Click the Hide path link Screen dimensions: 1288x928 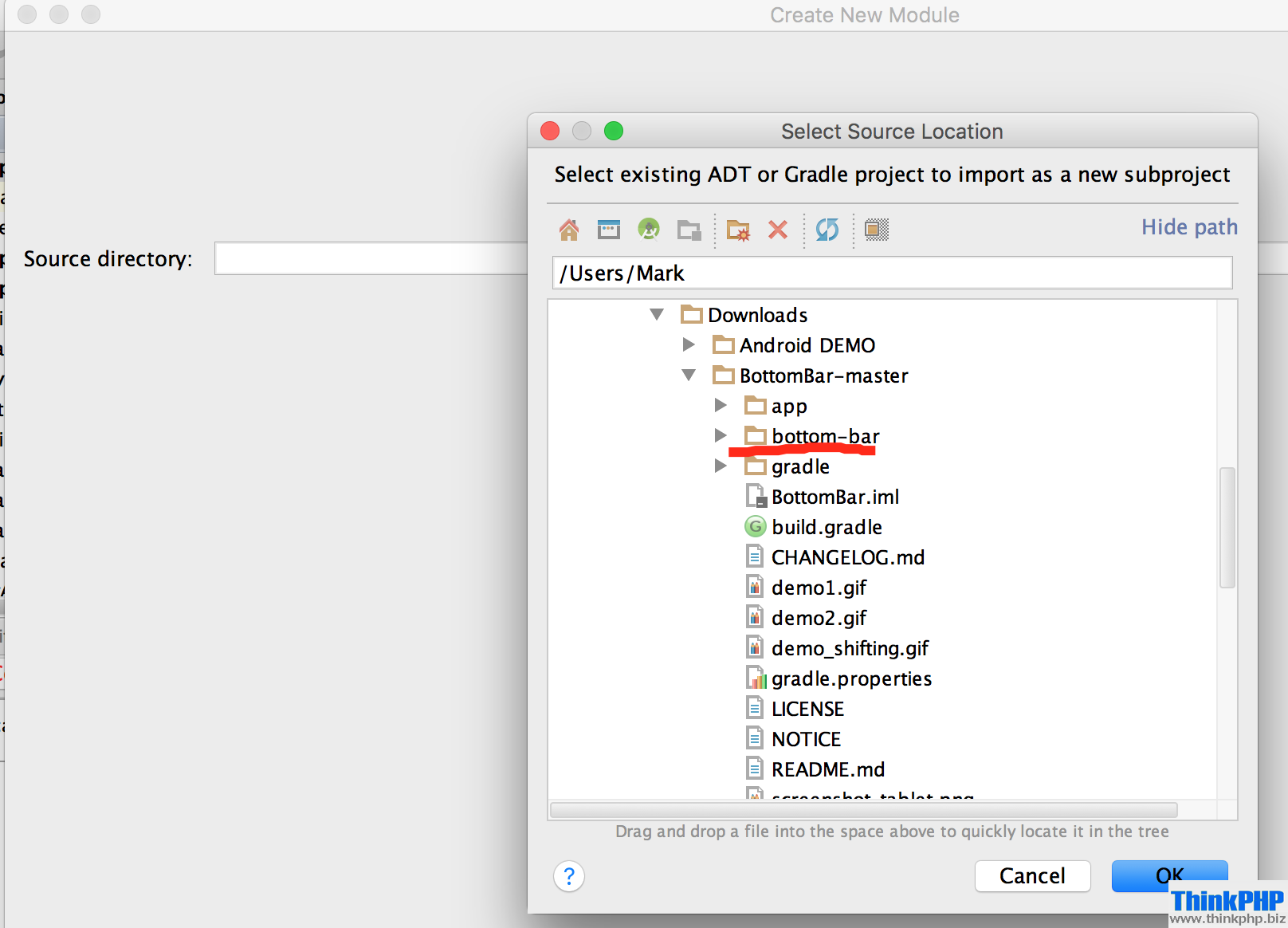pos(1189,227)
